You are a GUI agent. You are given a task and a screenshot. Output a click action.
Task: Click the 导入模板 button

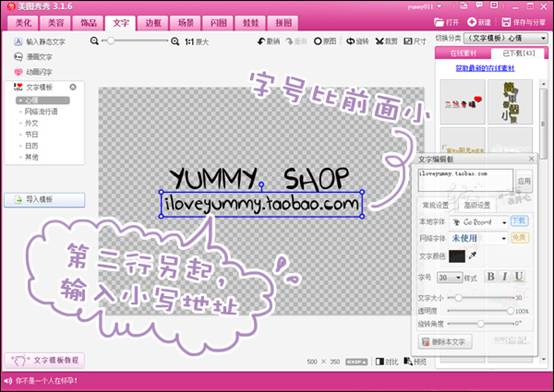(x=45, y=200)
